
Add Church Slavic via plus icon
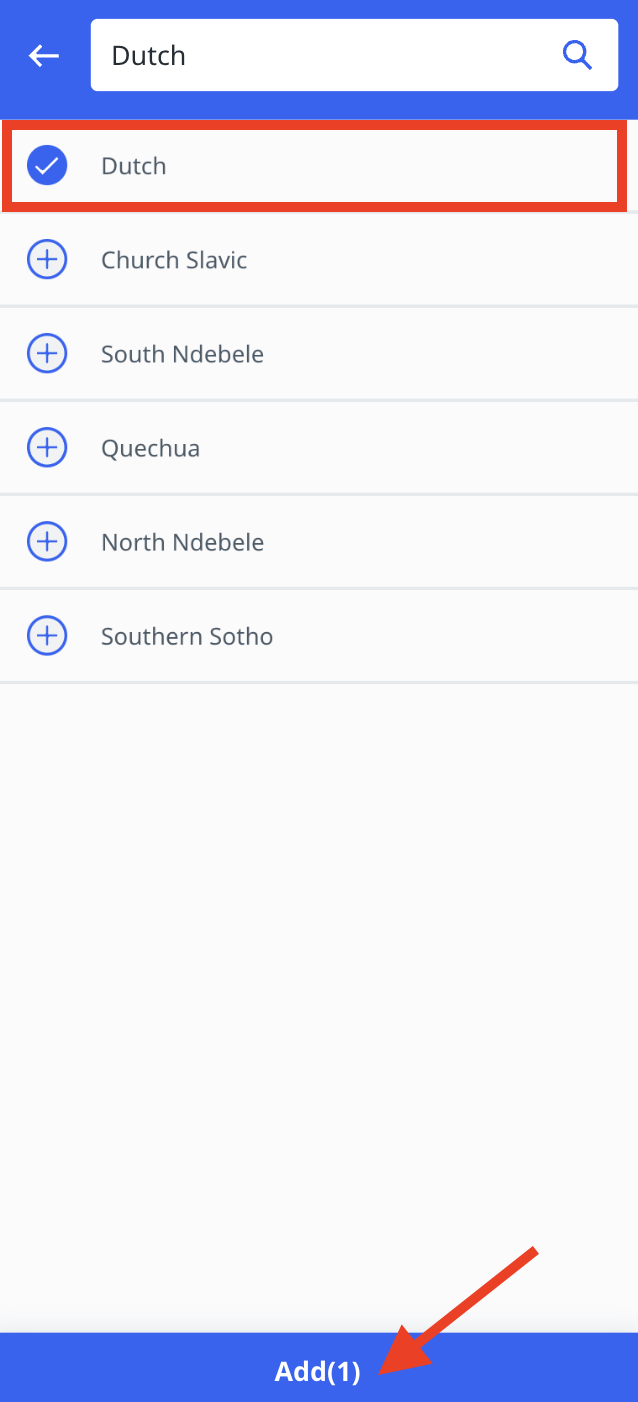pyautogui.click(x=47, y=260)
